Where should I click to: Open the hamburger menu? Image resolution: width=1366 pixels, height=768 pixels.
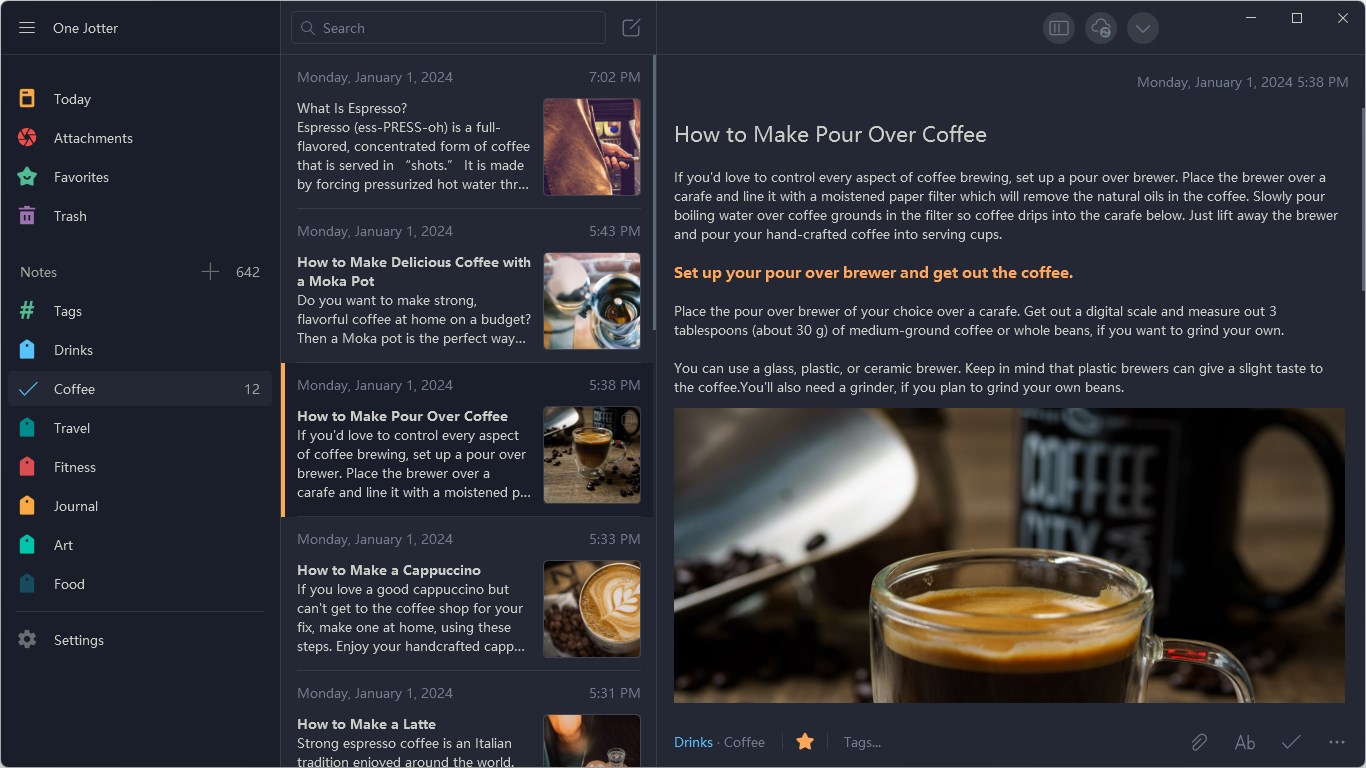click(27, 28)
